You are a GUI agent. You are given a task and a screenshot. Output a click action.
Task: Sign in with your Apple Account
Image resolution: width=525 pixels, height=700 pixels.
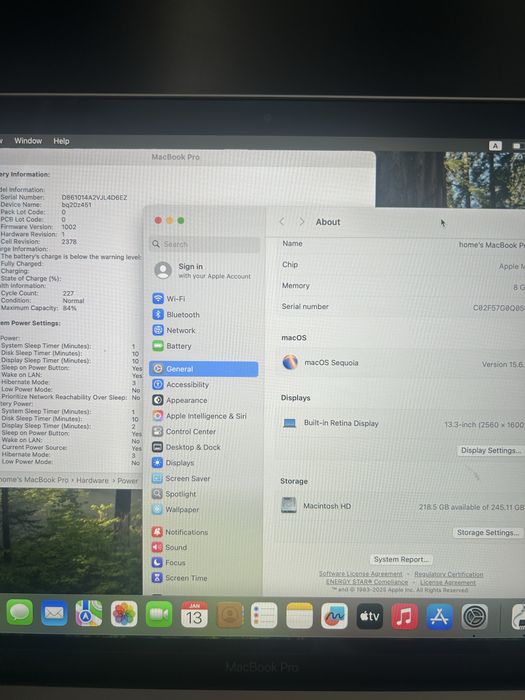[203, 271]
